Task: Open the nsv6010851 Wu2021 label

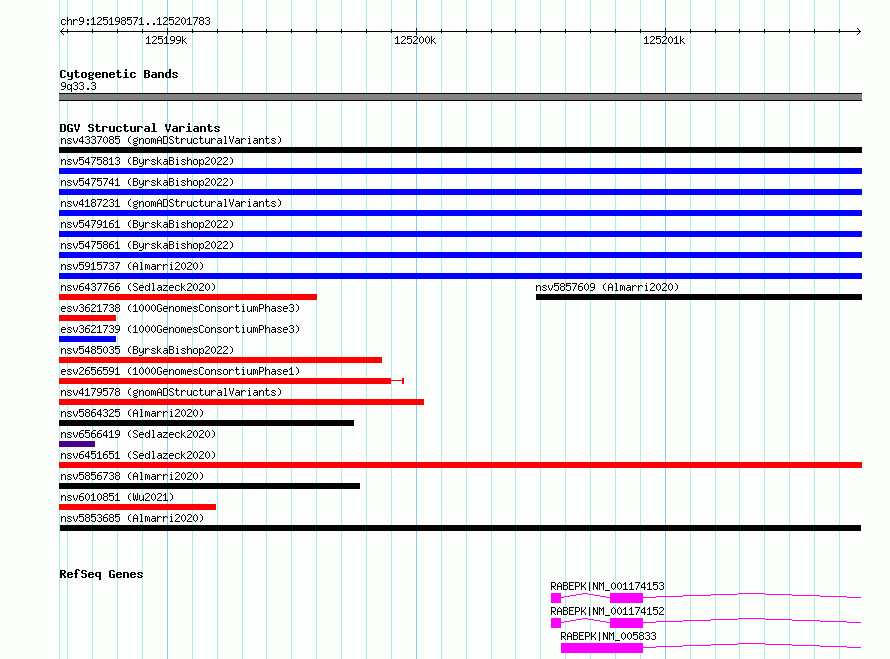Action: (117, 497)
